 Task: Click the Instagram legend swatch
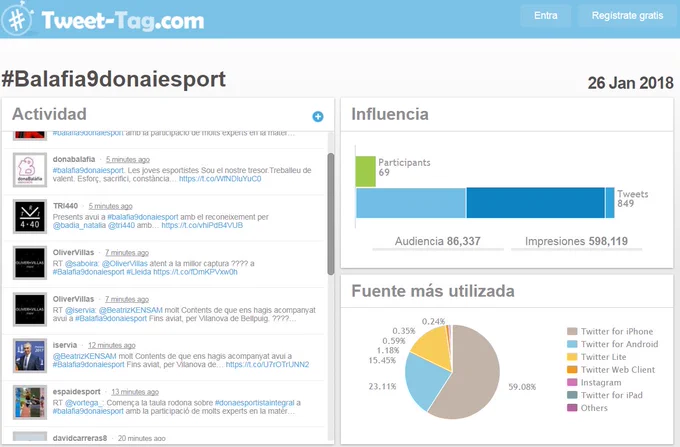572,382
